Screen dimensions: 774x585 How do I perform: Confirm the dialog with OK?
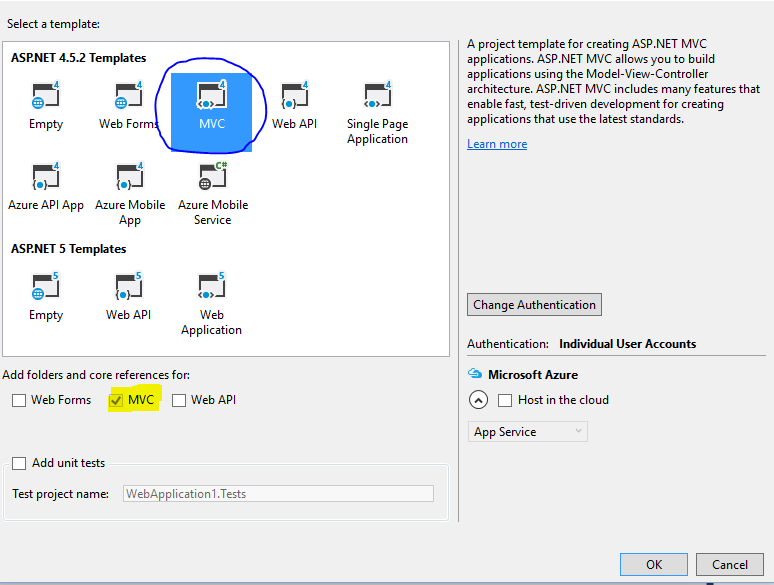[x=654, y=564]
